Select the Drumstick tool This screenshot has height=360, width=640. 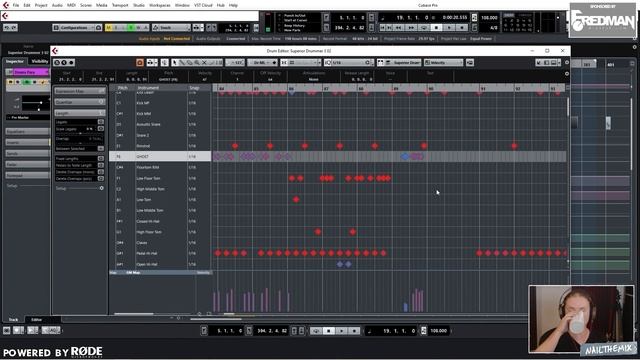click(182, 62)
